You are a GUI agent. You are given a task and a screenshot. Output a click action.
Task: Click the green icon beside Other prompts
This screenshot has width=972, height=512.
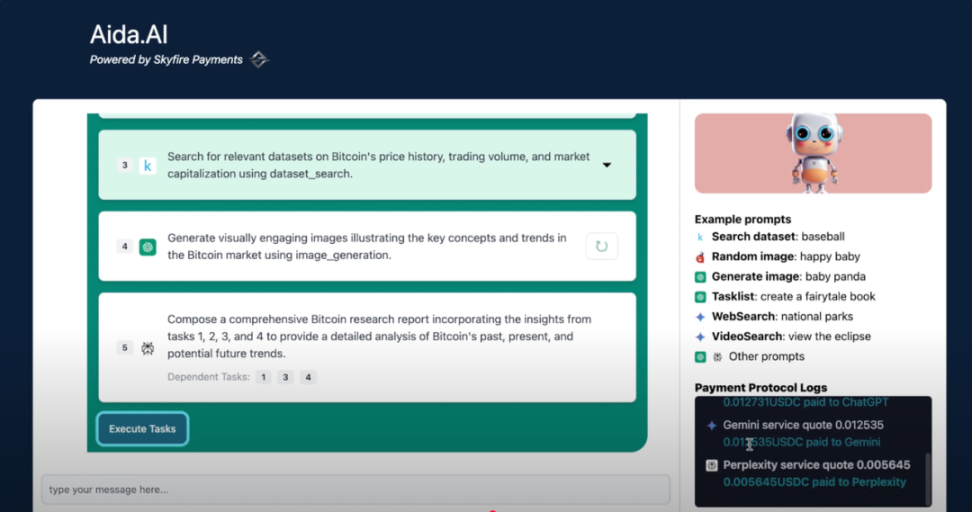click(x=700, y=357)
